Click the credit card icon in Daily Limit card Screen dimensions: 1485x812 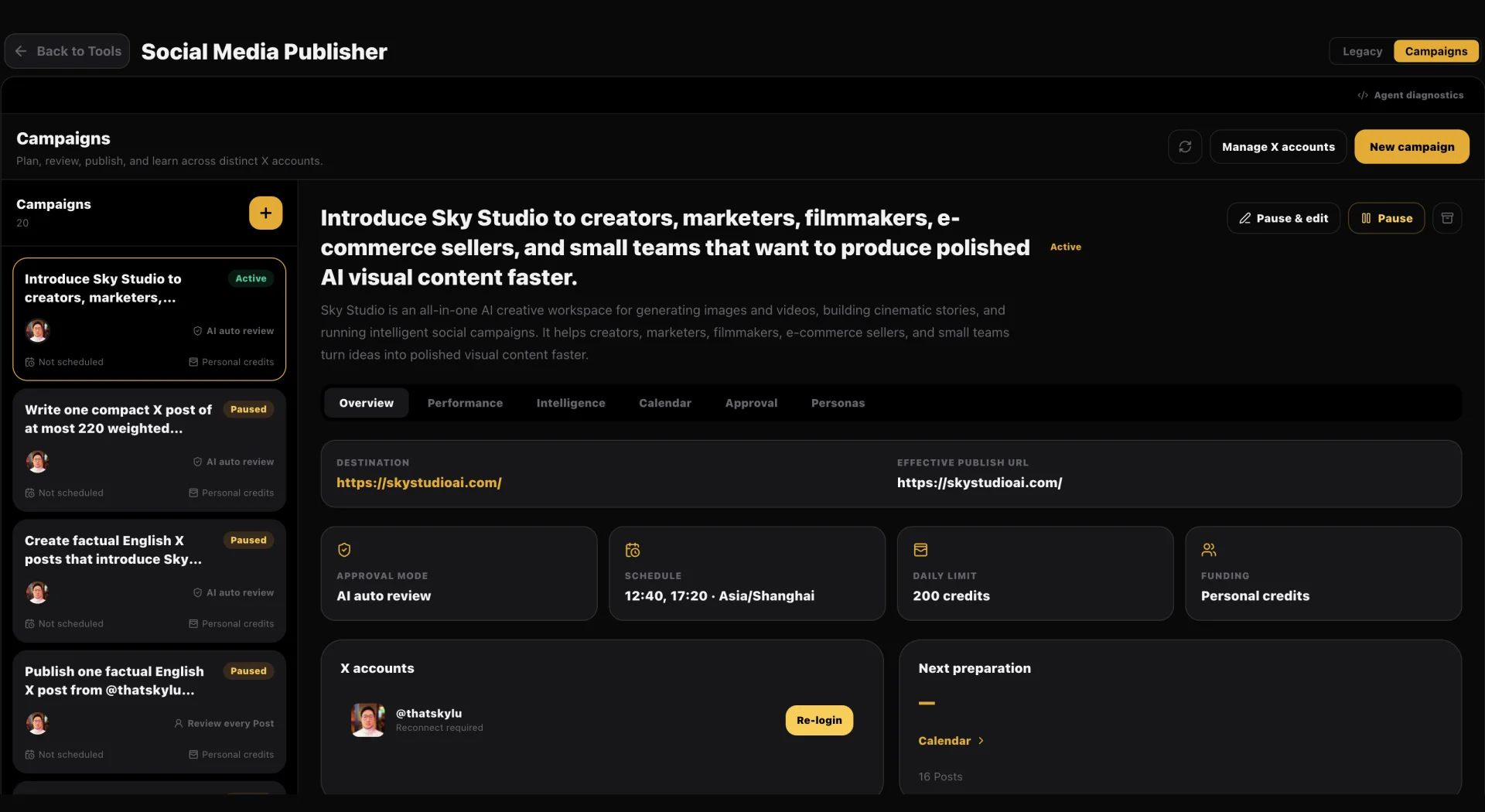(920, 550)
